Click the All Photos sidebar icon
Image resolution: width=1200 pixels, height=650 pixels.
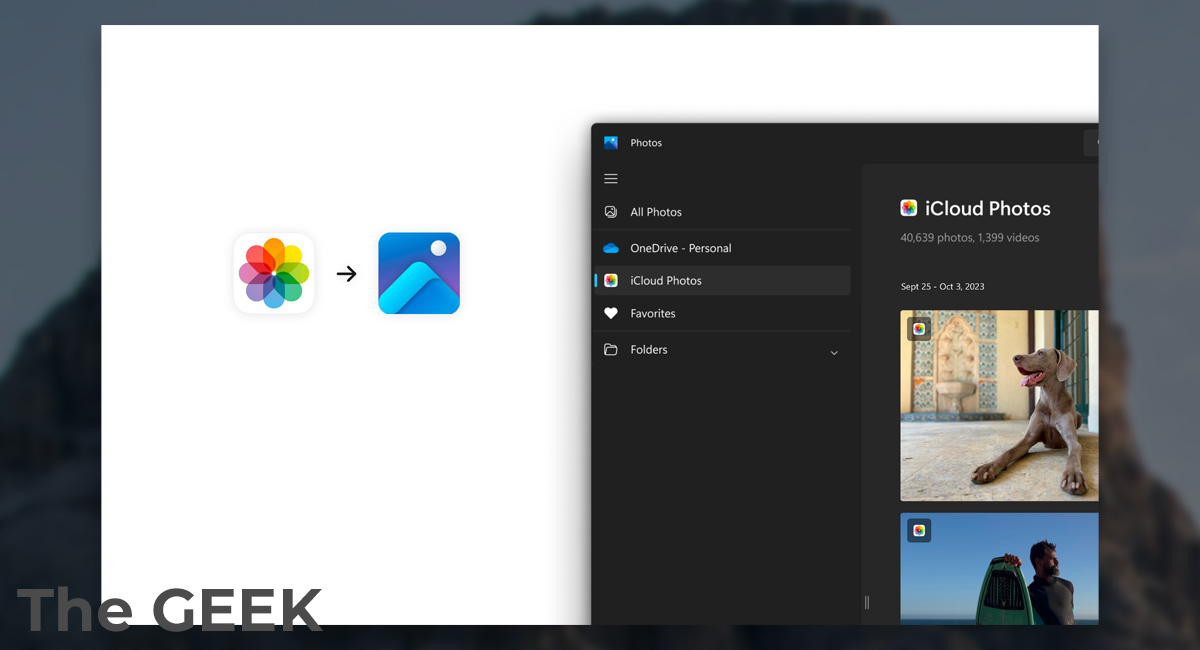click(611, 212)
